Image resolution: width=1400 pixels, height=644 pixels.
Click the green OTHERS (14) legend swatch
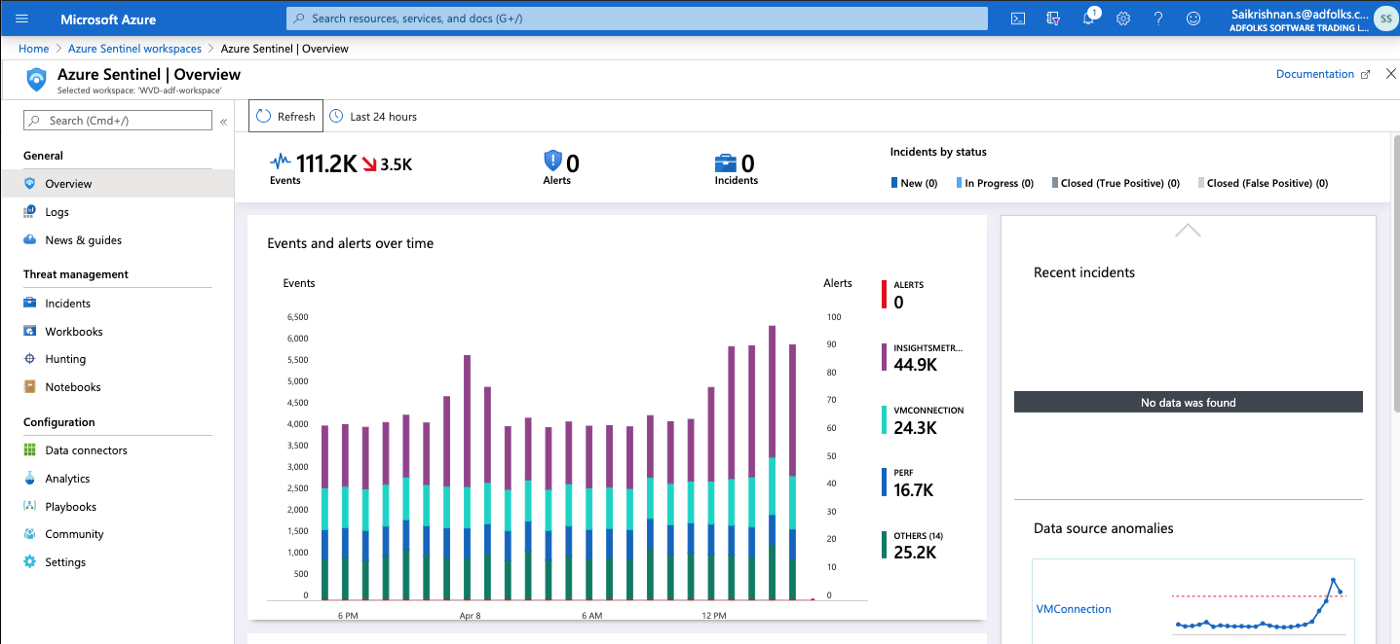pos(884,545)
